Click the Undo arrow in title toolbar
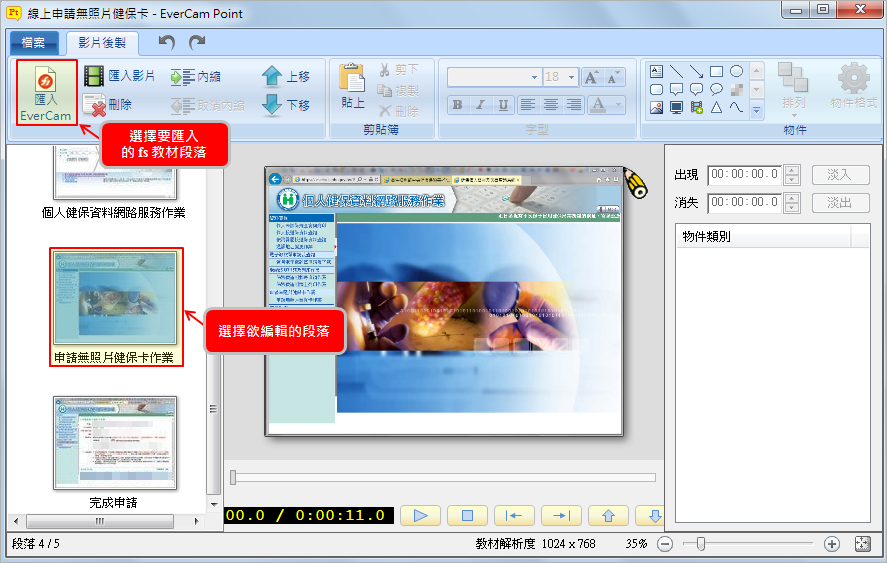This screenshot has height=563, width=887. click(x=167, y=42)
